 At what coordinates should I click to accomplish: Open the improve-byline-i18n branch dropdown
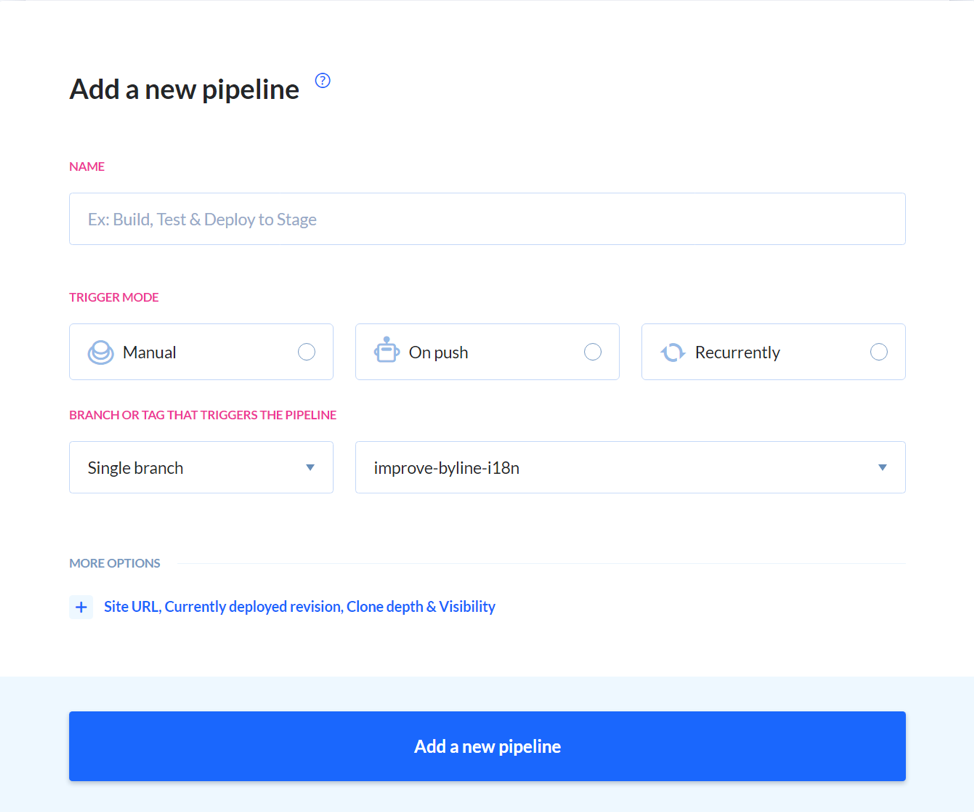pos(630,467)
